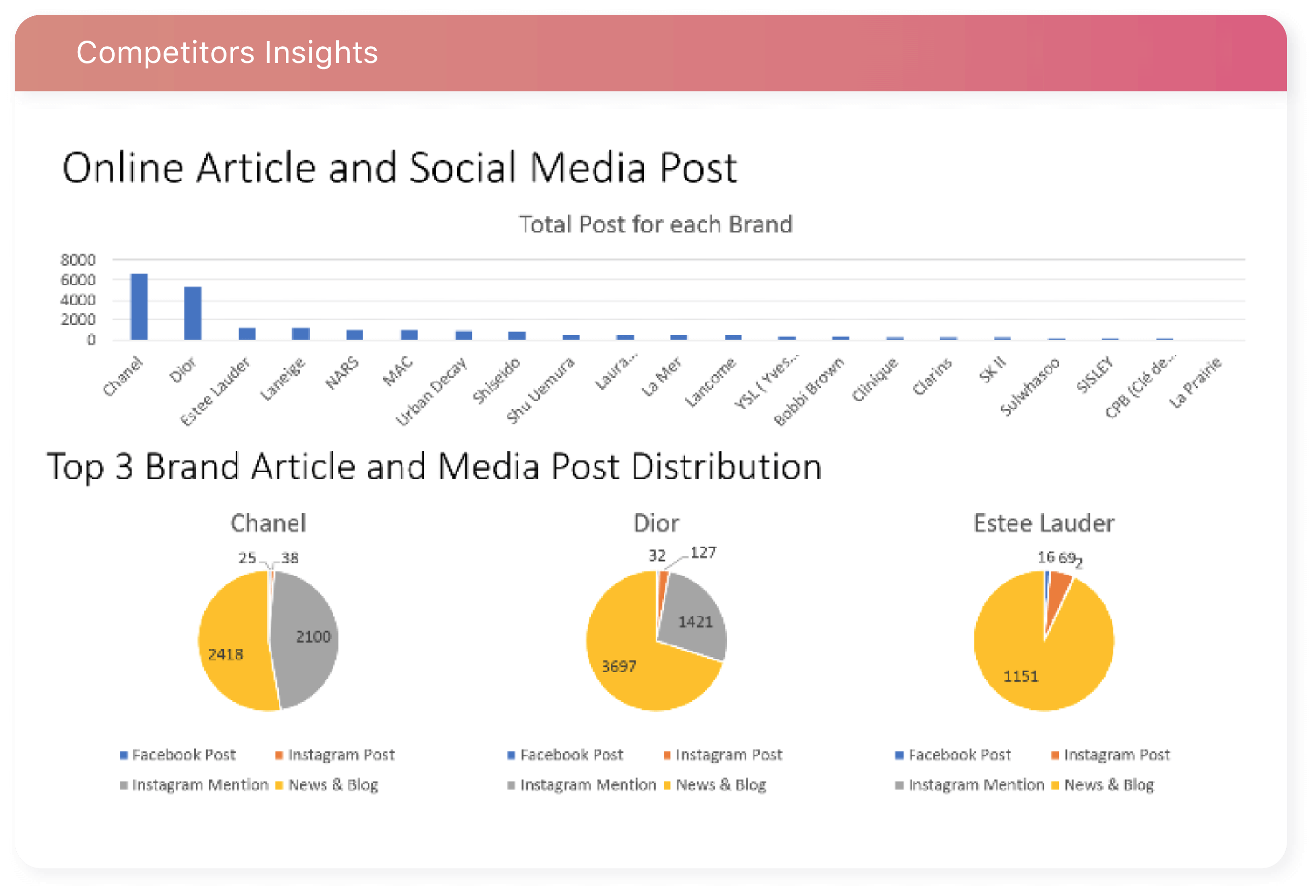Screen dimensions: 1316x896
Task: Click the yellow News & Blog swatch in Chanel legend
Action: click(279, 785)
